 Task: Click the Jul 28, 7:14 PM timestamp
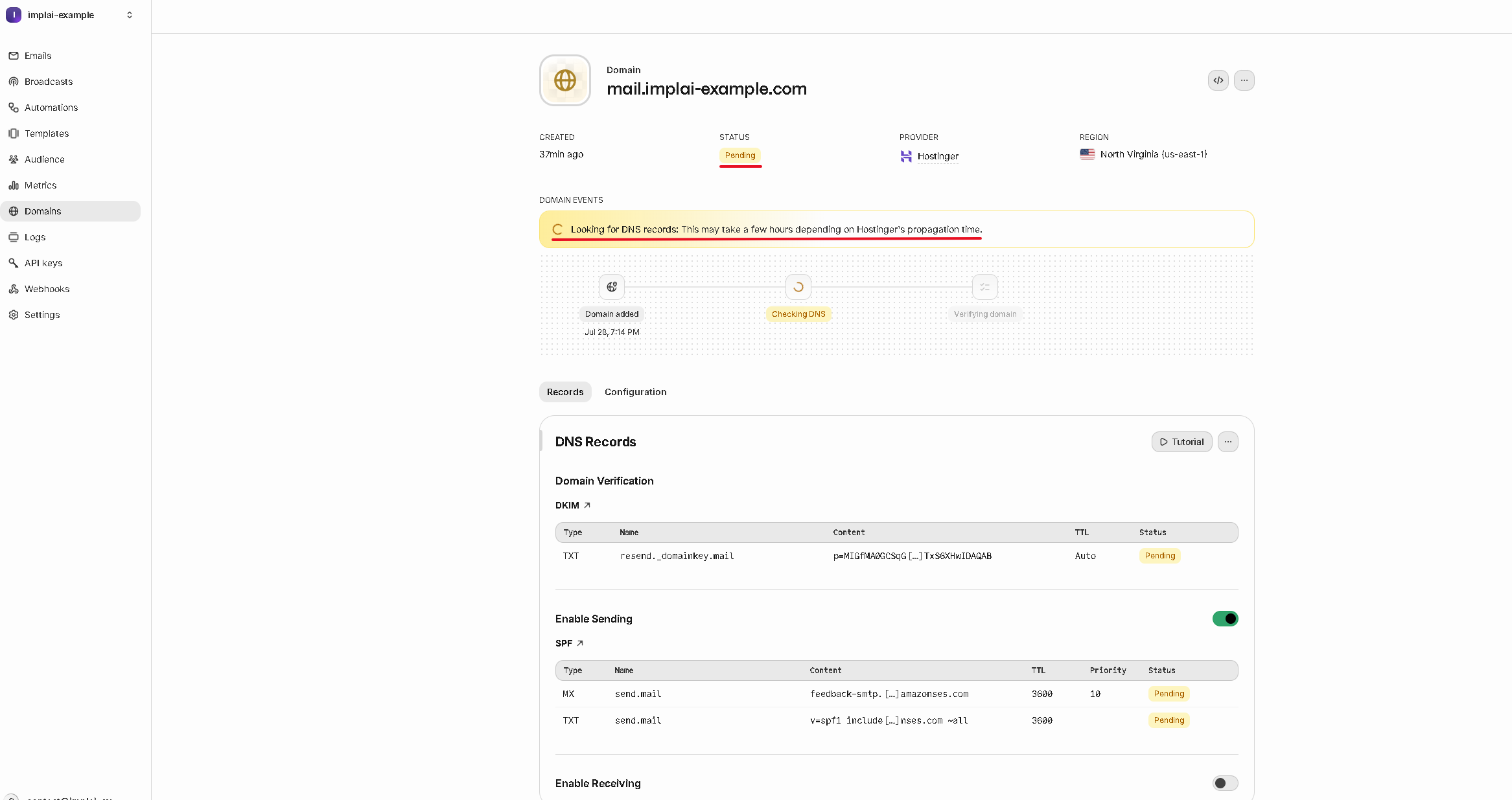click(x=612, y=332)
